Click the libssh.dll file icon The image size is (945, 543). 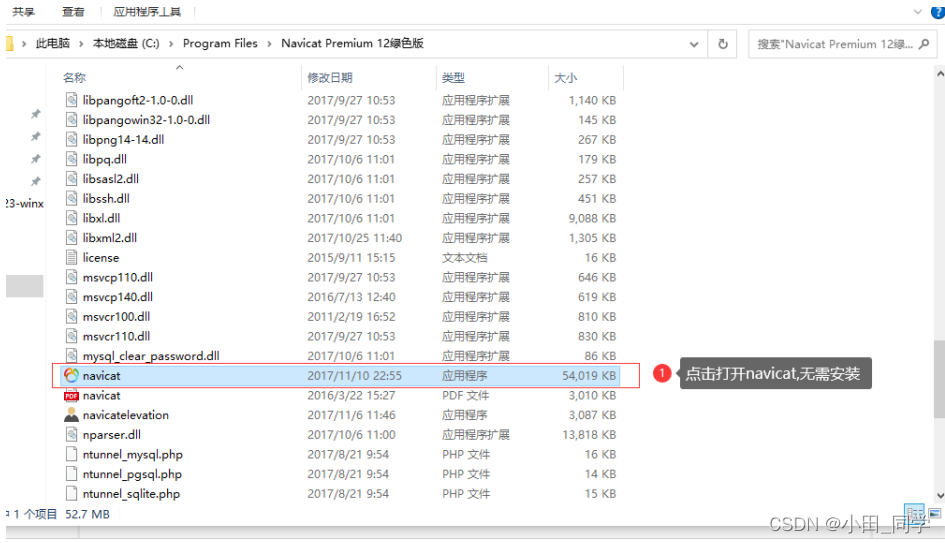[72, 198]
